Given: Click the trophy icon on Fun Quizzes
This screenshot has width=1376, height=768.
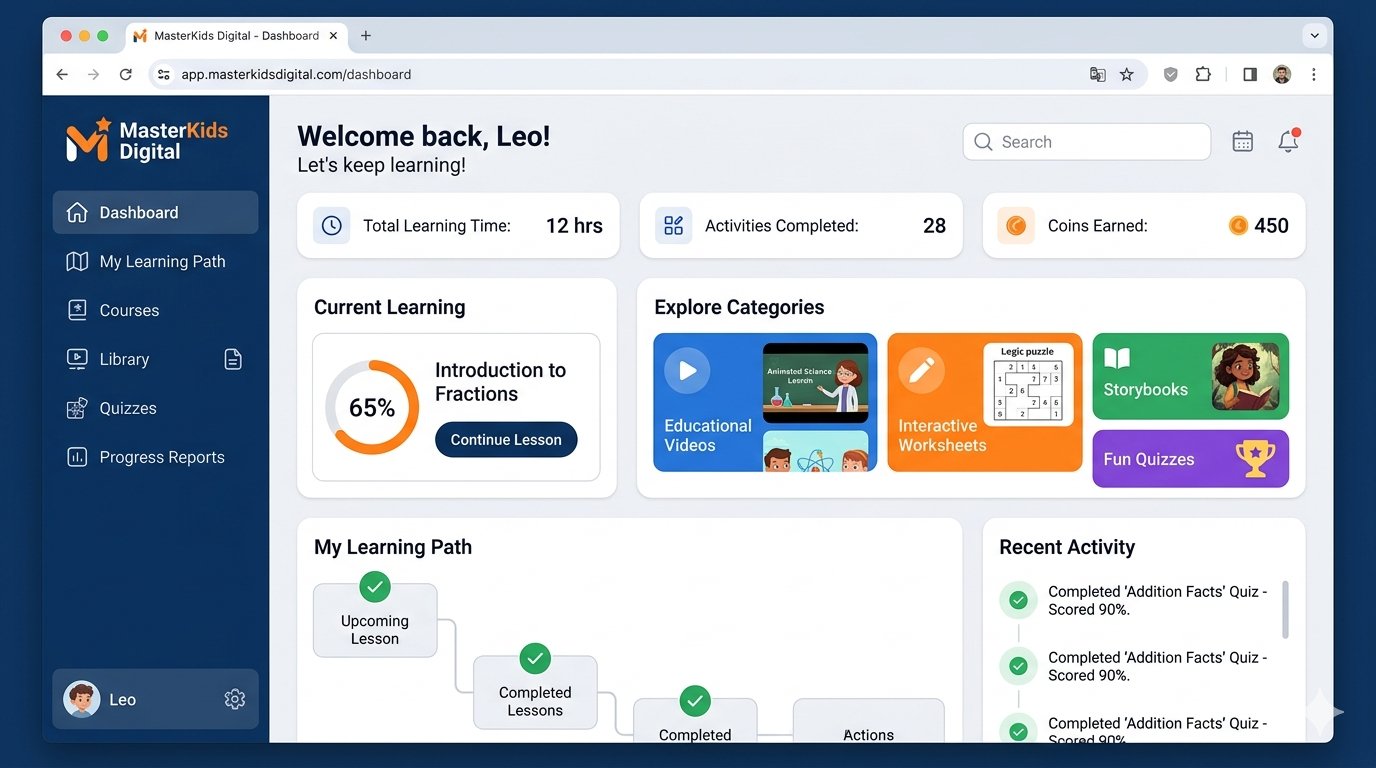Looking at the screenshot, I should pyautogui.click(x=1255, y=458).
